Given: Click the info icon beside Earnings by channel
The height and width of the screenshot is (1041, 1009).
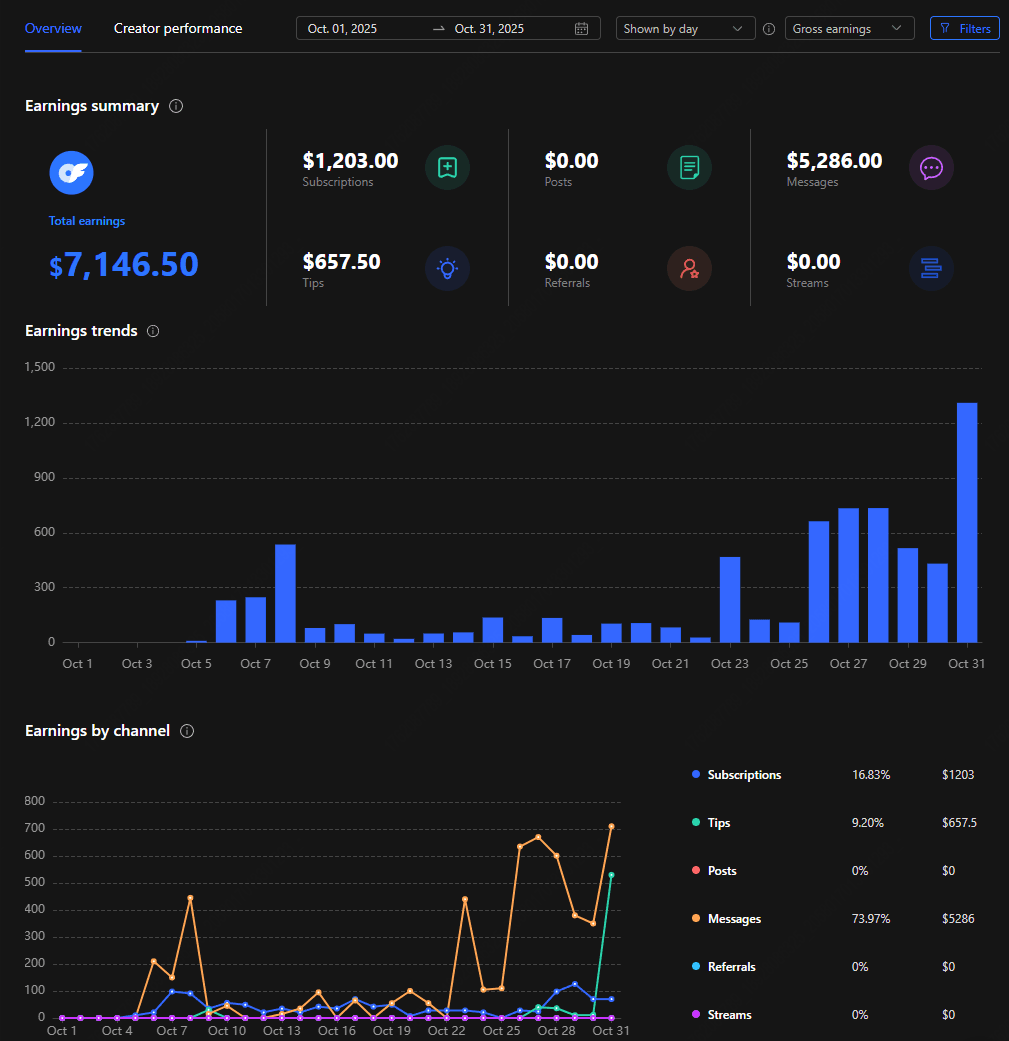Looking at the screenshot, I should coord(187,731).
